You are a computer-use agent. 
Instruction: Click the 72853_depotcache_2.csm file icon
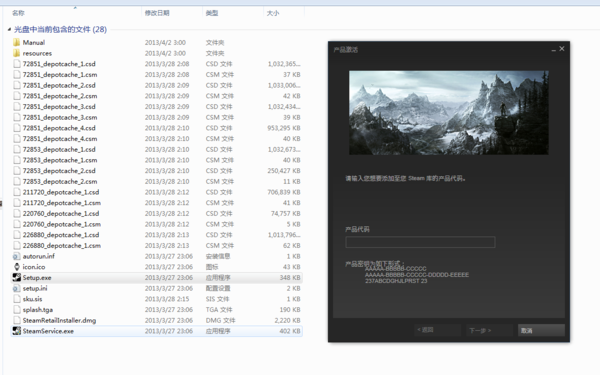point(16,181)
